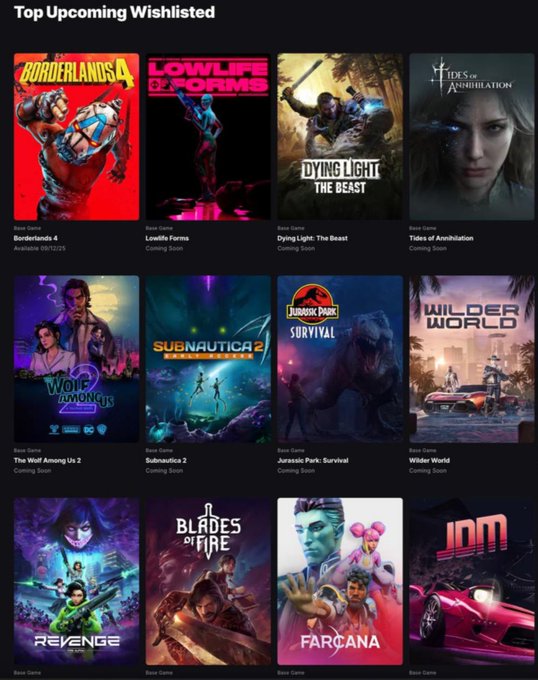The image size is (538, 680).
Task: Click the Wilder World cover image
Action: 472,359
